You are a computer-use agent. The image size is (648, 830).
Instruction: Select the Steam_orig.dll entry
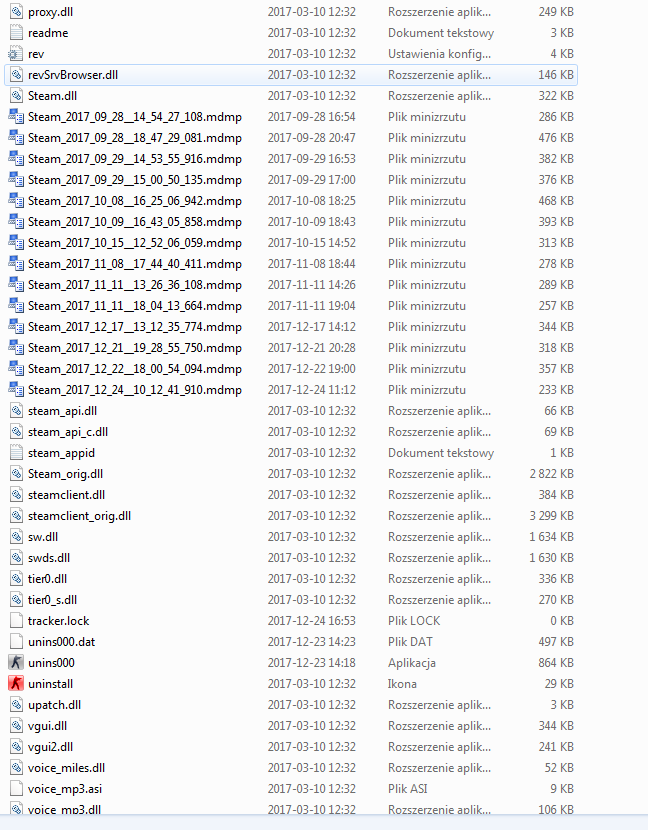[290, 474]
